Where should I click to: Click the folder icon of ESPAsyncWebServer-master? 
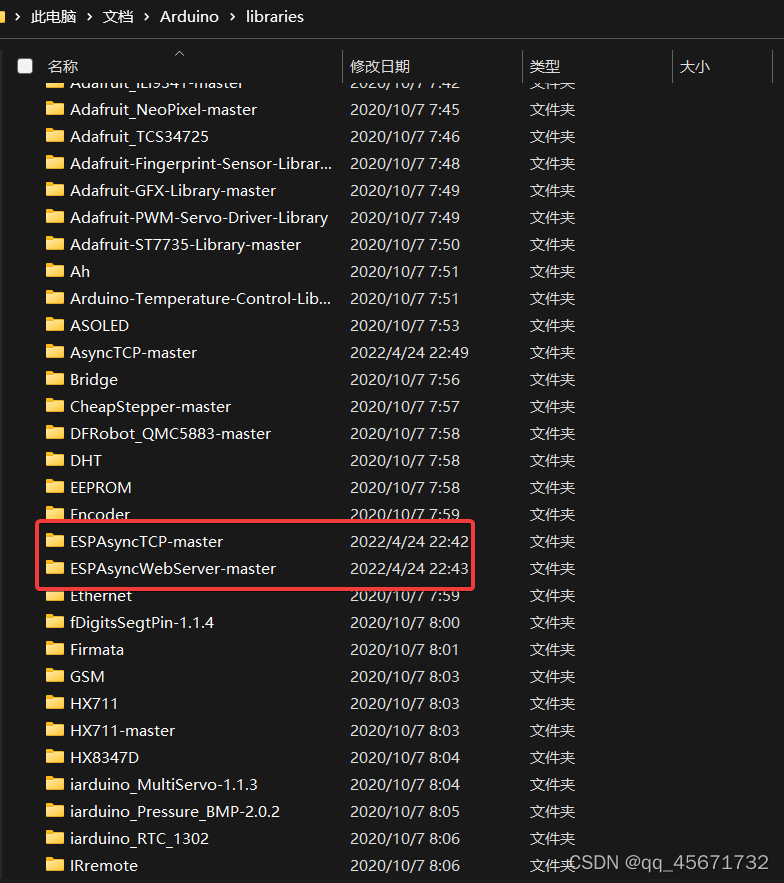[55, 568]
